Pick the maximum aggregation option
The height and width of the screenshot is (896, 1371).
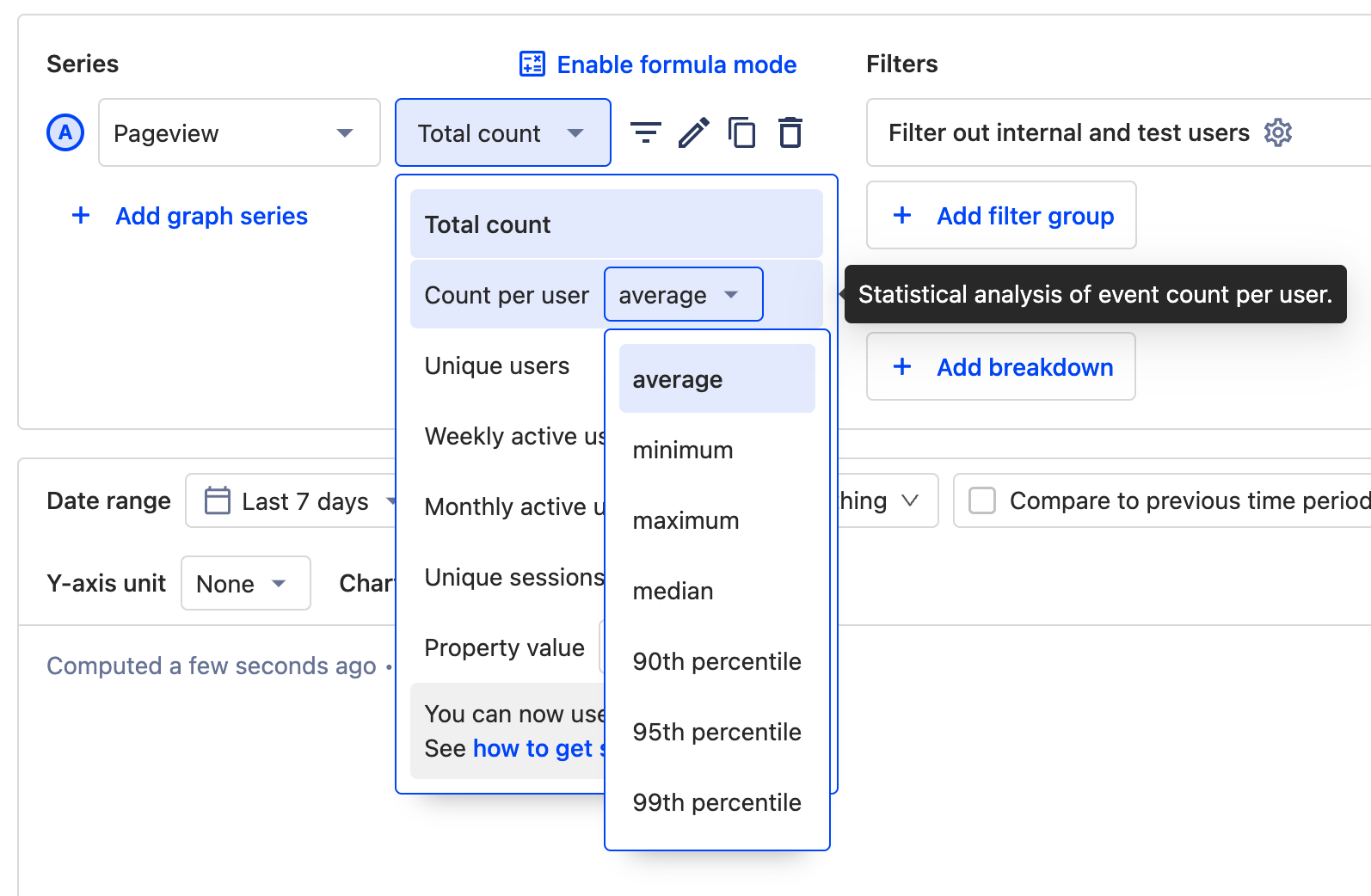click(685, 520)
